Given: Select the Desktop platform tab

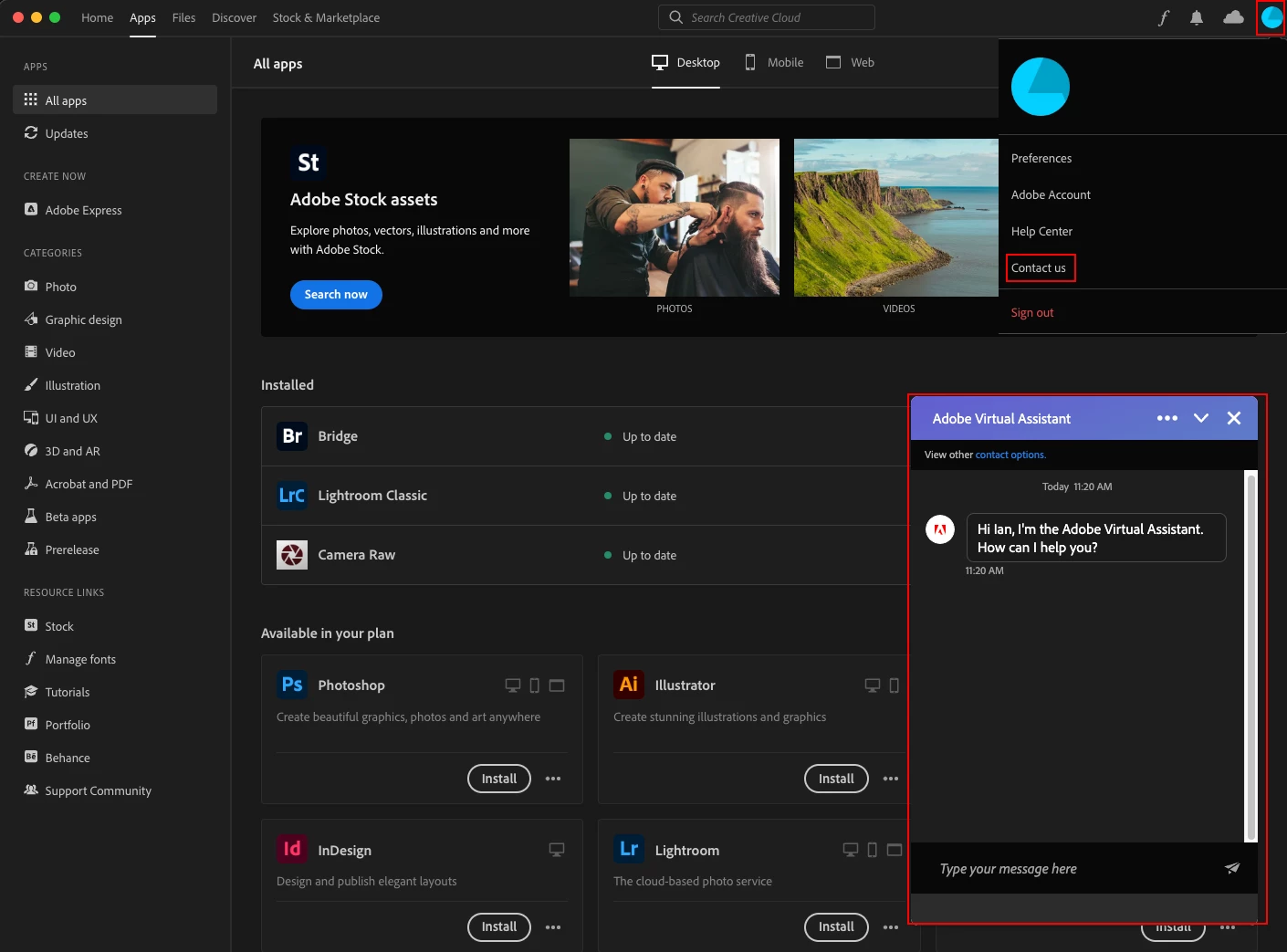Looking at the screenshot, I should click(685, 62).
